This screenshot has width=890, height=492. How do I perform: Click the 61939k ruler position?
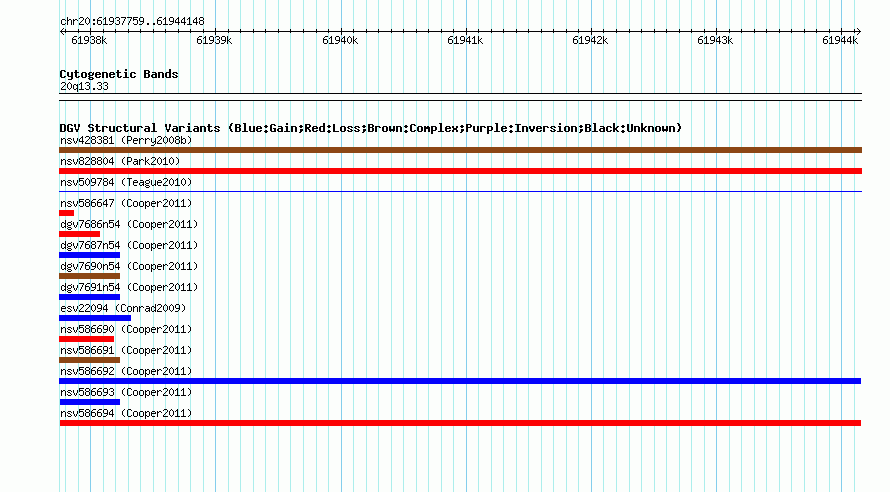[x=214, y=40]
